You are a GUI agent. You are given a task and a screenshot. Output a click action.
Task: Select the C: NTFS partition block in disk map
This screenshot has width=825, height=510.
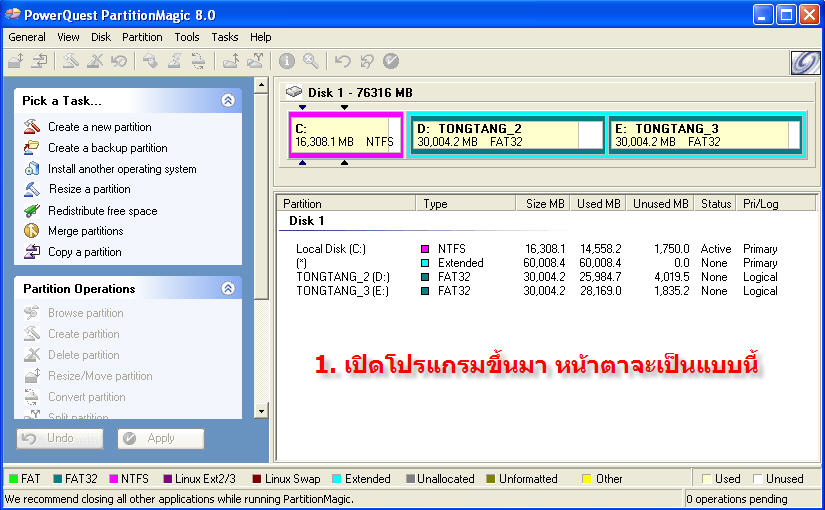point(346,135)
